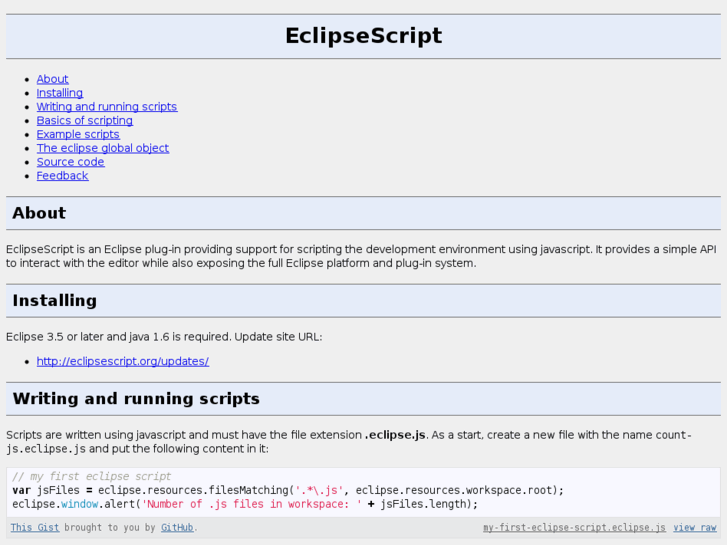This screenshot has height=545, width=727.
Task: Click the bold '.eclipse.js' extension text
Action: point(395,435)
